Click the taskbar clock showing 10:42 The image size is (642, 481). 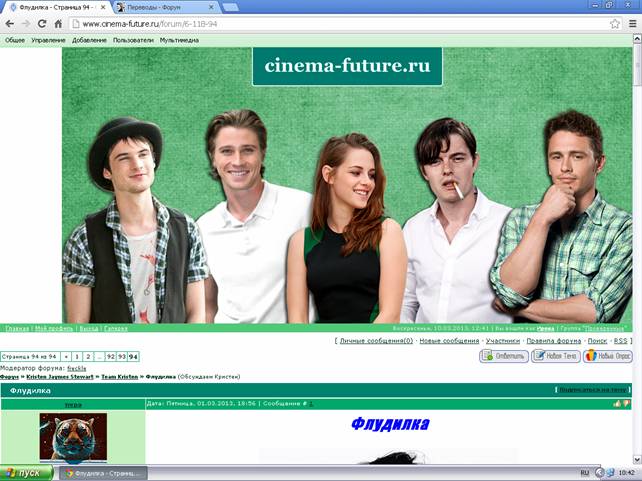626,474
